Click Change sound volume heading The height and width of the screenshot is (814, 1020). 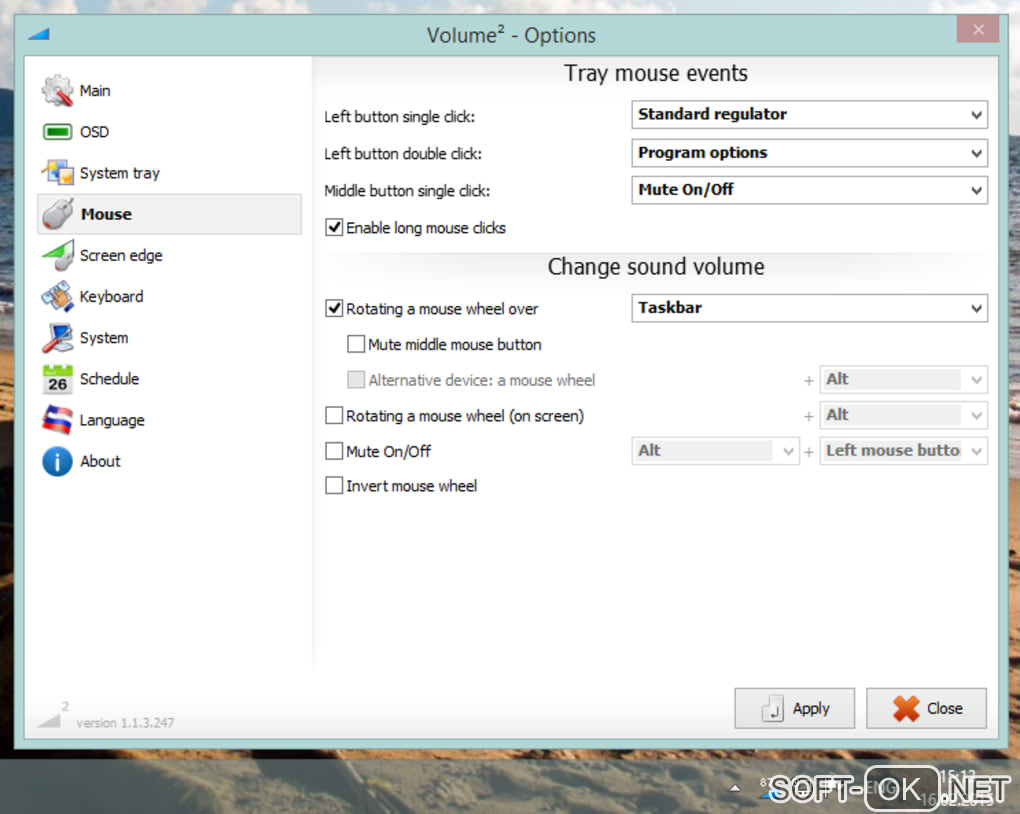(x=656, y=267)
